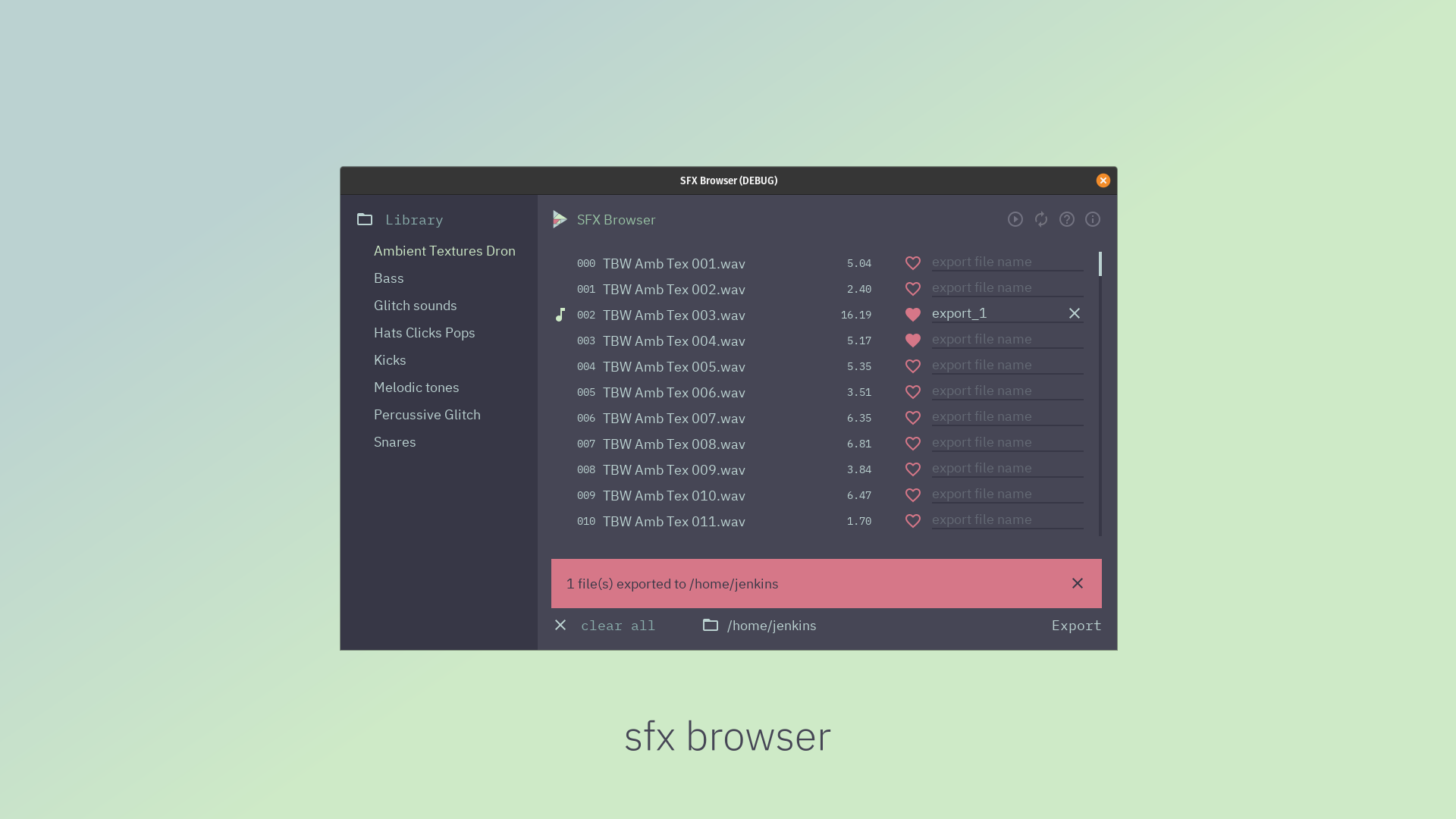
Task: Click the refresh library icon
Action: click(1040, 219)
